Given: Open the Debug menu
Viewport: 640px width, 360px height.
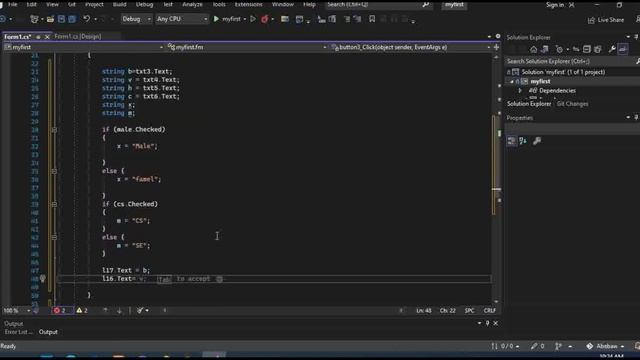Looking at the screenshot, I should pyautogui.click(x=144, y=4).
